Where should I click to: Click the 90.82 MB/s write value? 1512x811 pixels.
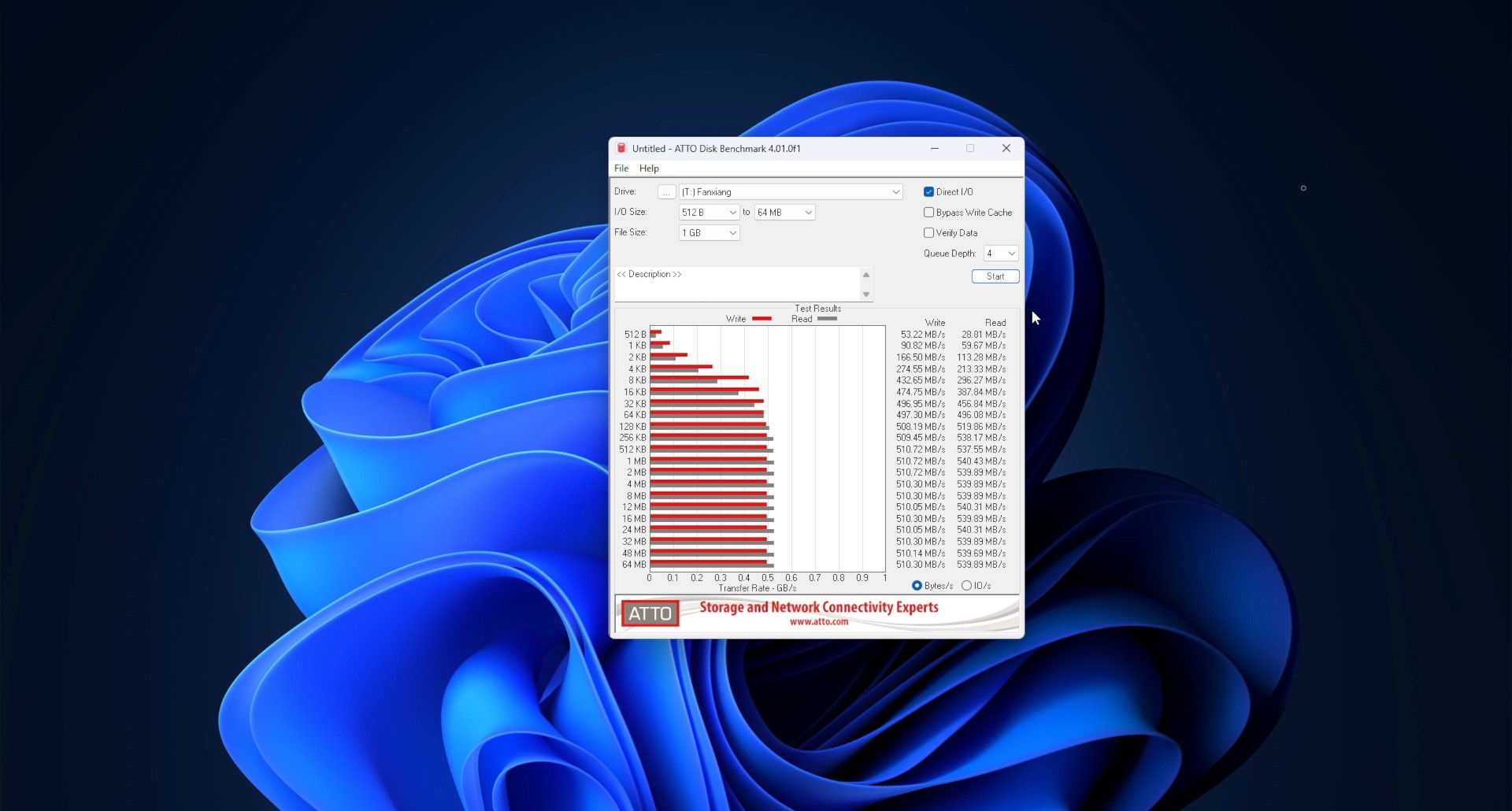923,346
